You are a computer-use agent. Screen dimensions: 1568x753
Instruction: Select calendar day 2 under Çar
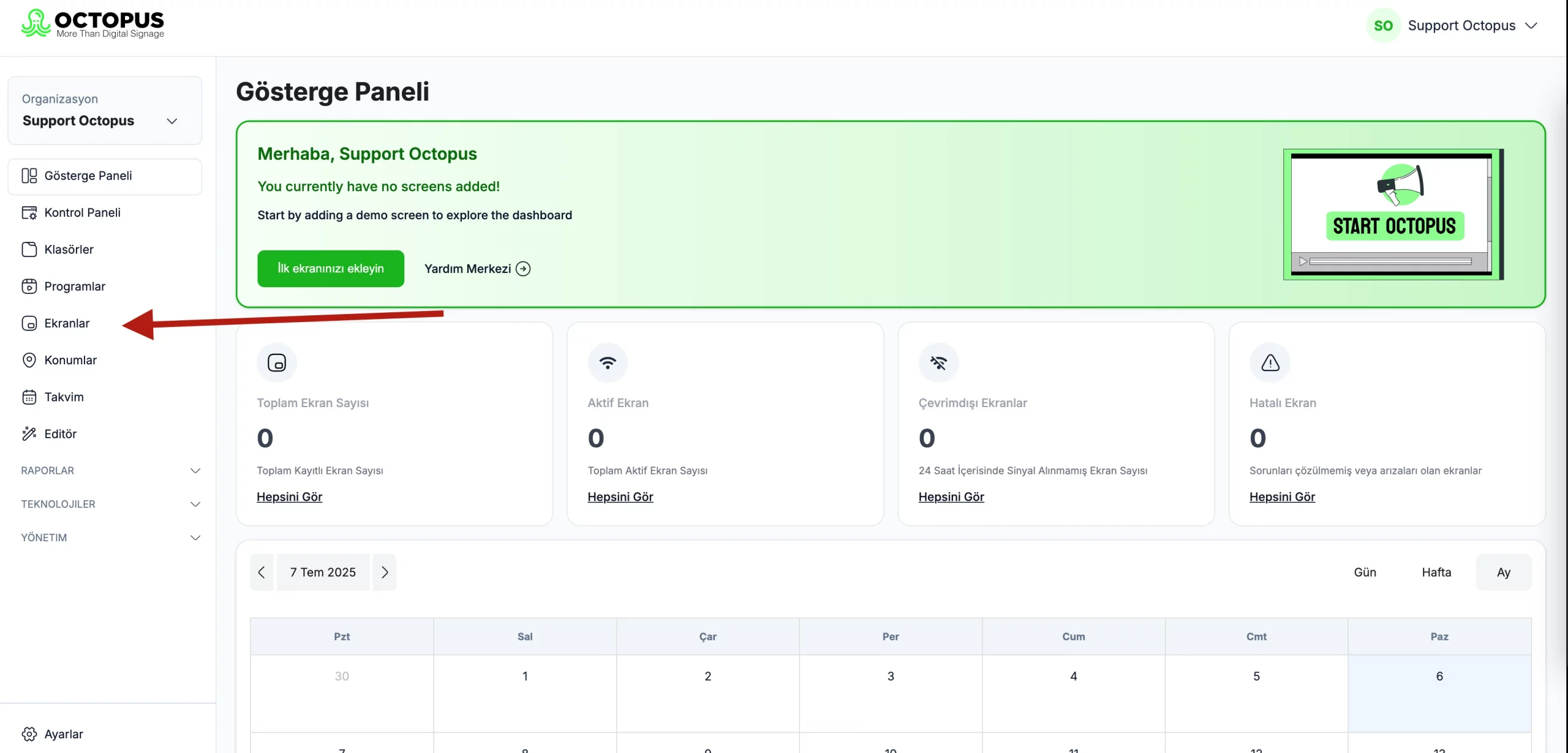point(708,694)
